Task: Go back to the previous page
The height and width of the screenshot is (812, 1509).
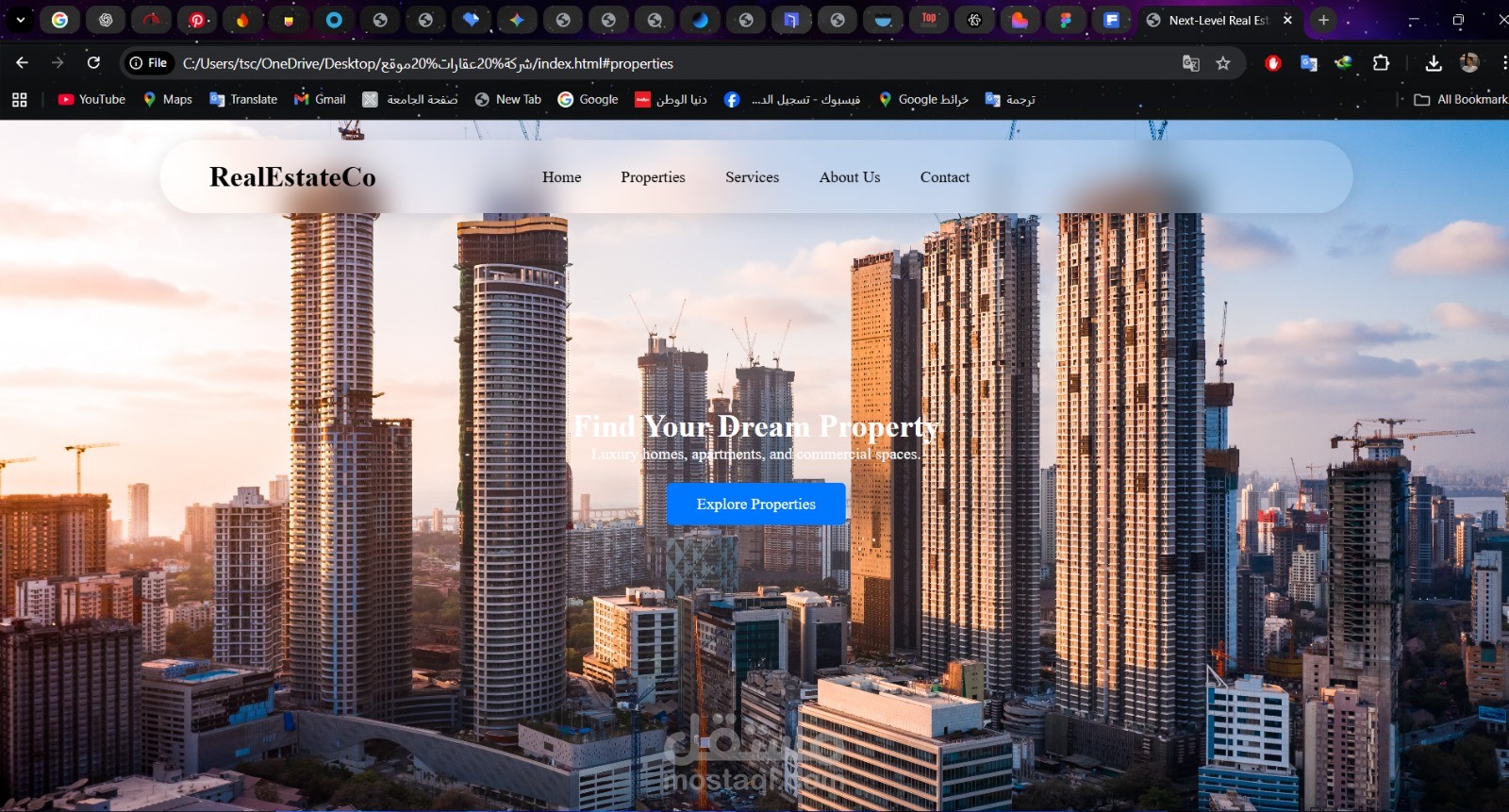Action: click(23, 63)
